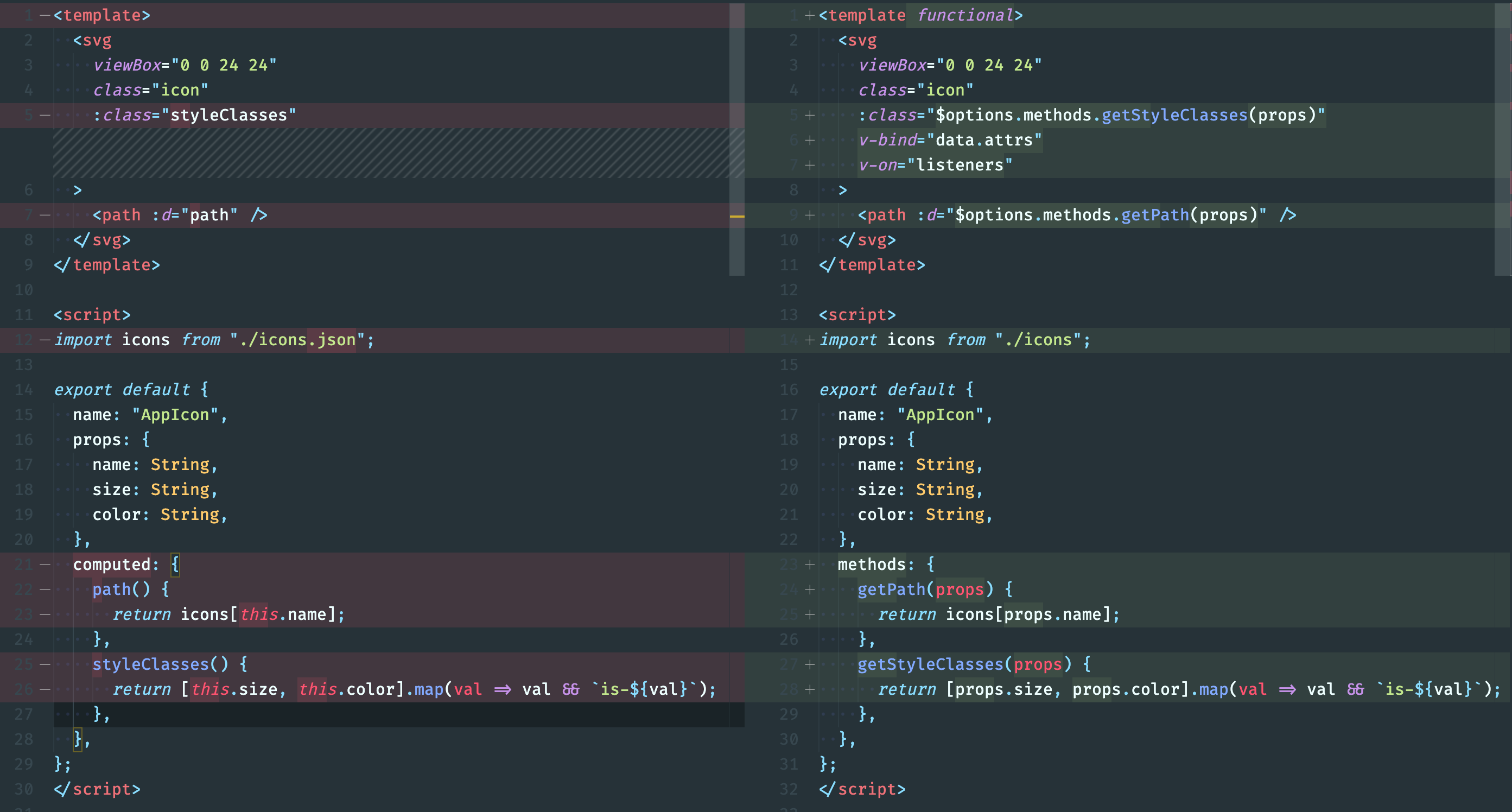Click "data.attrs" value in v-bind line
This screenshot has height=812, width=1512.
pos(984,141)
